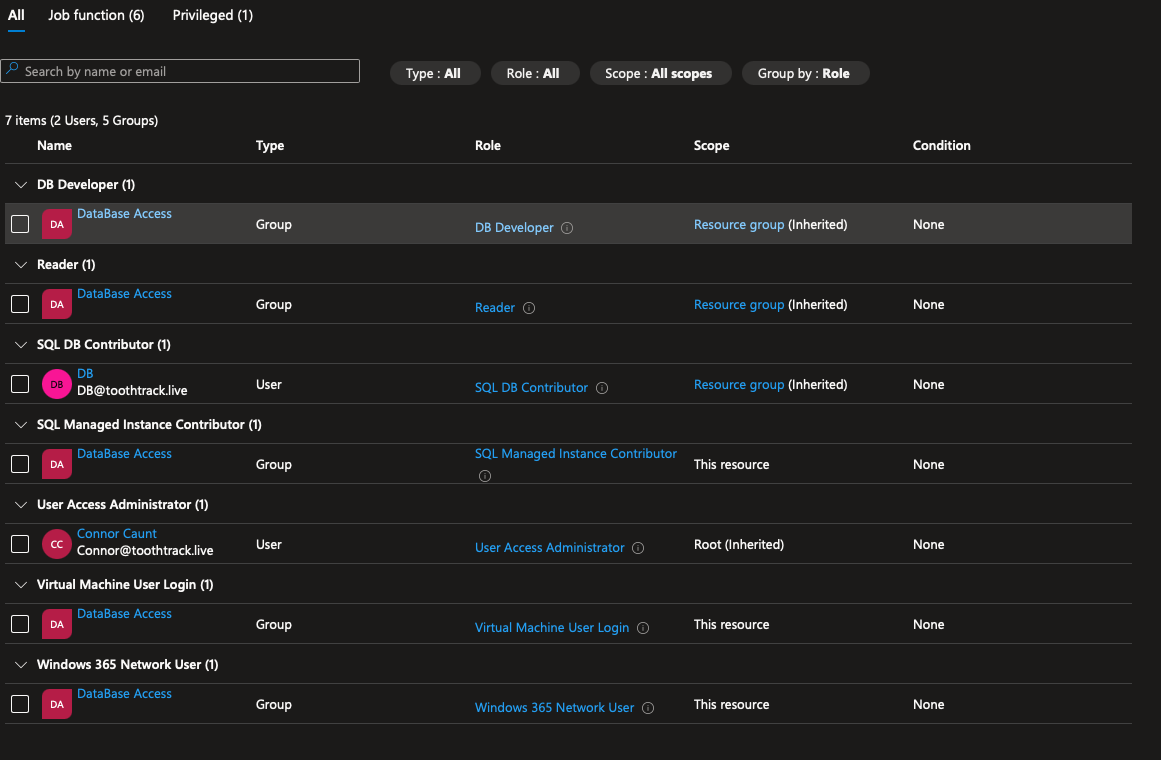This screenshot has height=760, width=1161.
Task: Click info icon next to Reader role
Action: tap(529, 308)
